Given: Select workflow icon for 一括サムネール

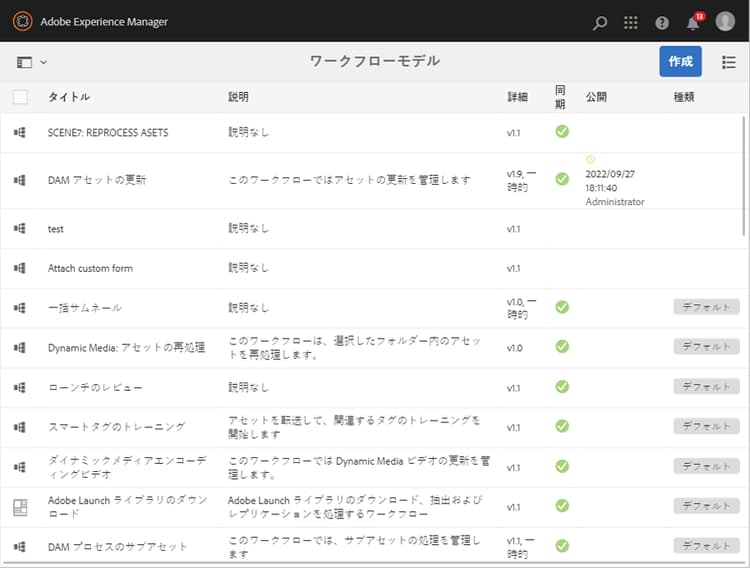Looking at the screenshot, I should click(x=20, y=308).
